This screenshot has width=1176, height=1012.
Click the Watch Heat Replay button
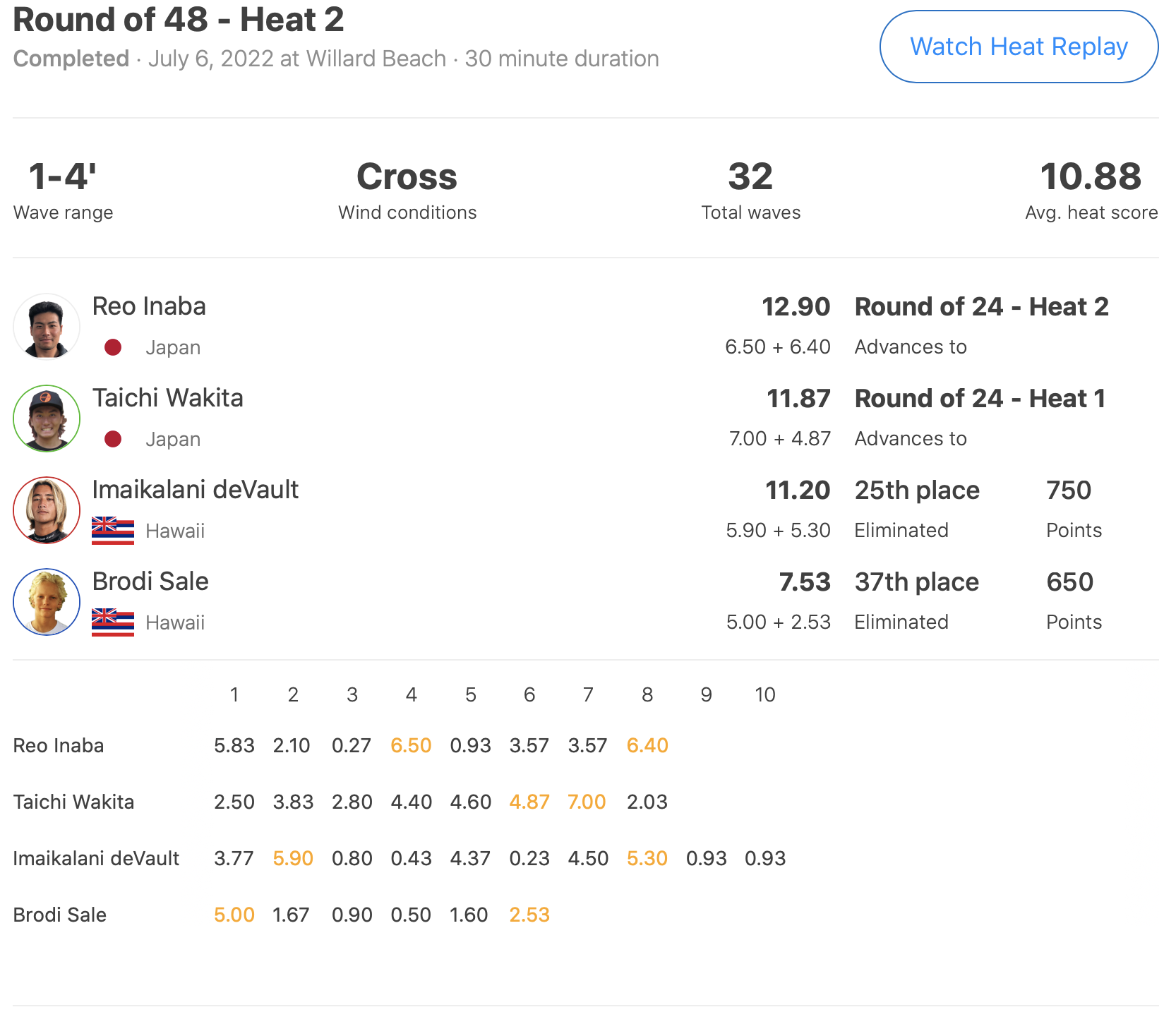click(1019, 47)
